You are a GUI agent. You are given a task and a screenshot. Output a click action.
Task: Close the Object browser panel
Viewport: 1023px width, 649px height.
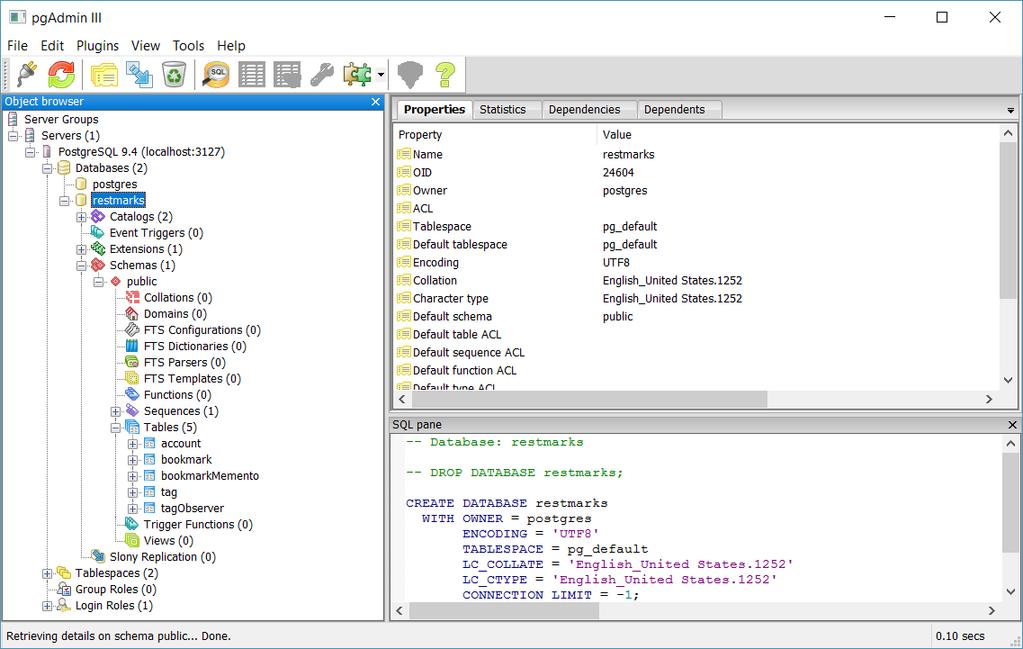tap(375, 102)
